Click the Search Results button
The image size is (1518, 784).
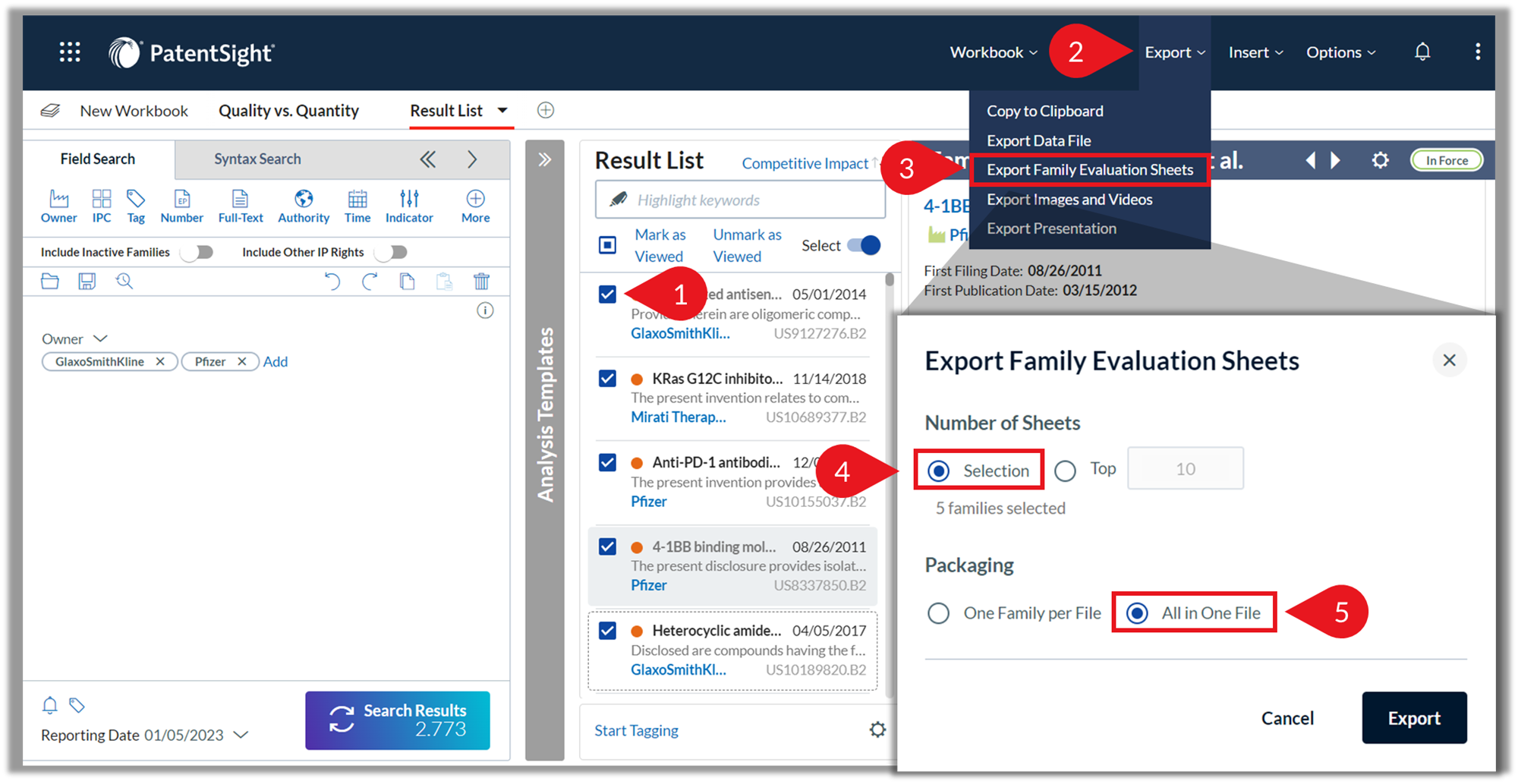398,720
